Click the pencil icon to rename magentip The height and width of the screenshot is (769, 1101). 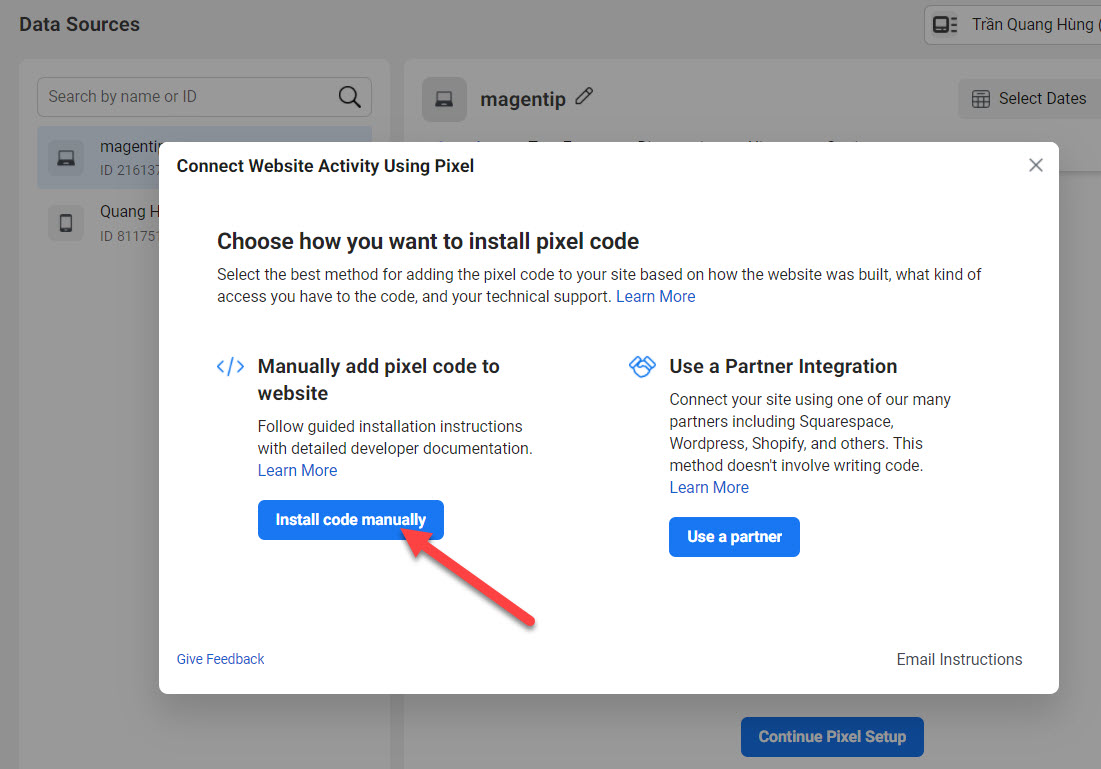pyautogui.click(x=584, y=97)
